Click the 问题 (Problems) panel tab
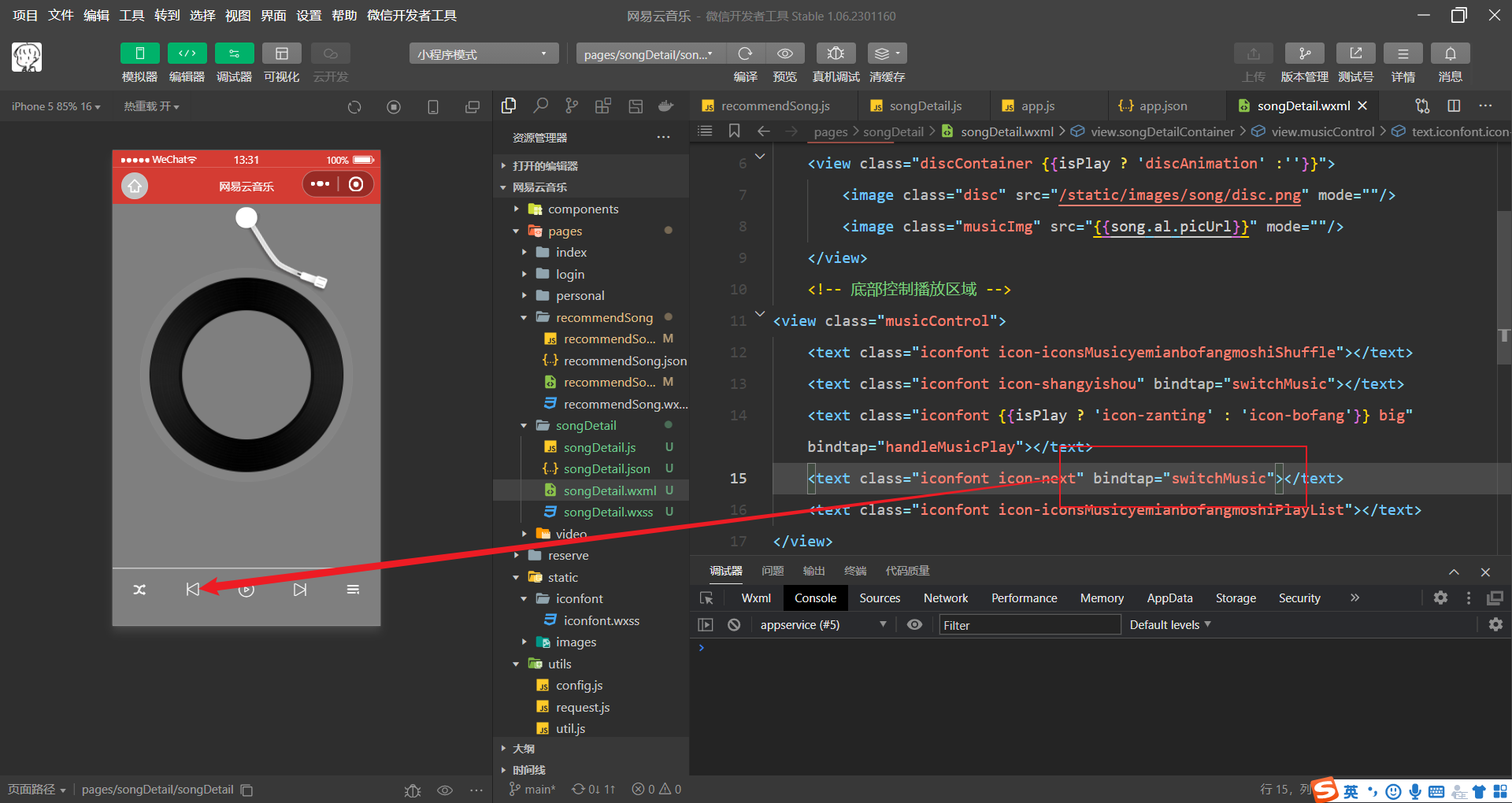The width and height of the screenshot is (1512, 803). [x=773, y=571]
